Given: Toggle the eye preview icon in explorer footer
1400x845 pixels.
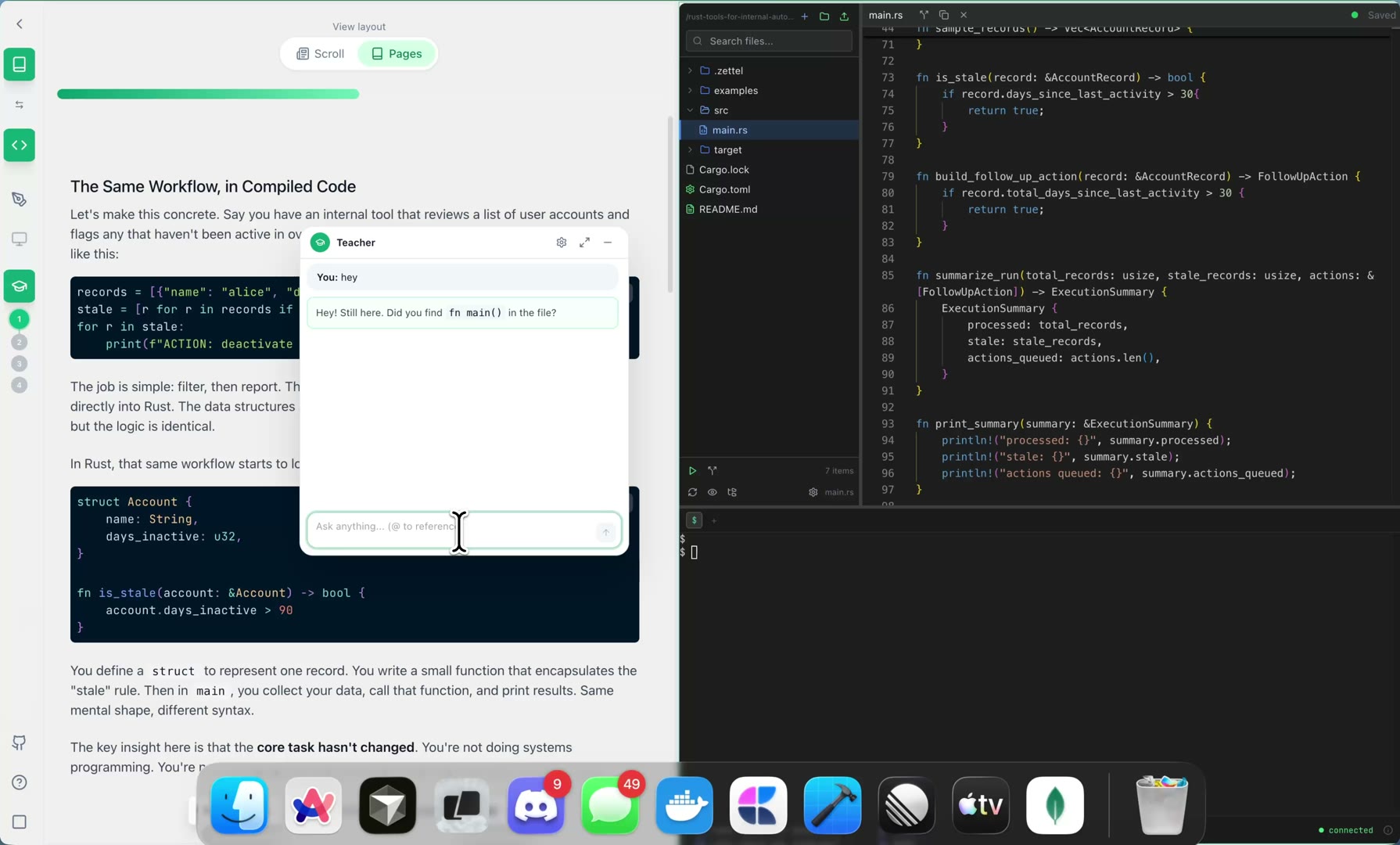Looking at the screenshot, I should click(712, 492).
